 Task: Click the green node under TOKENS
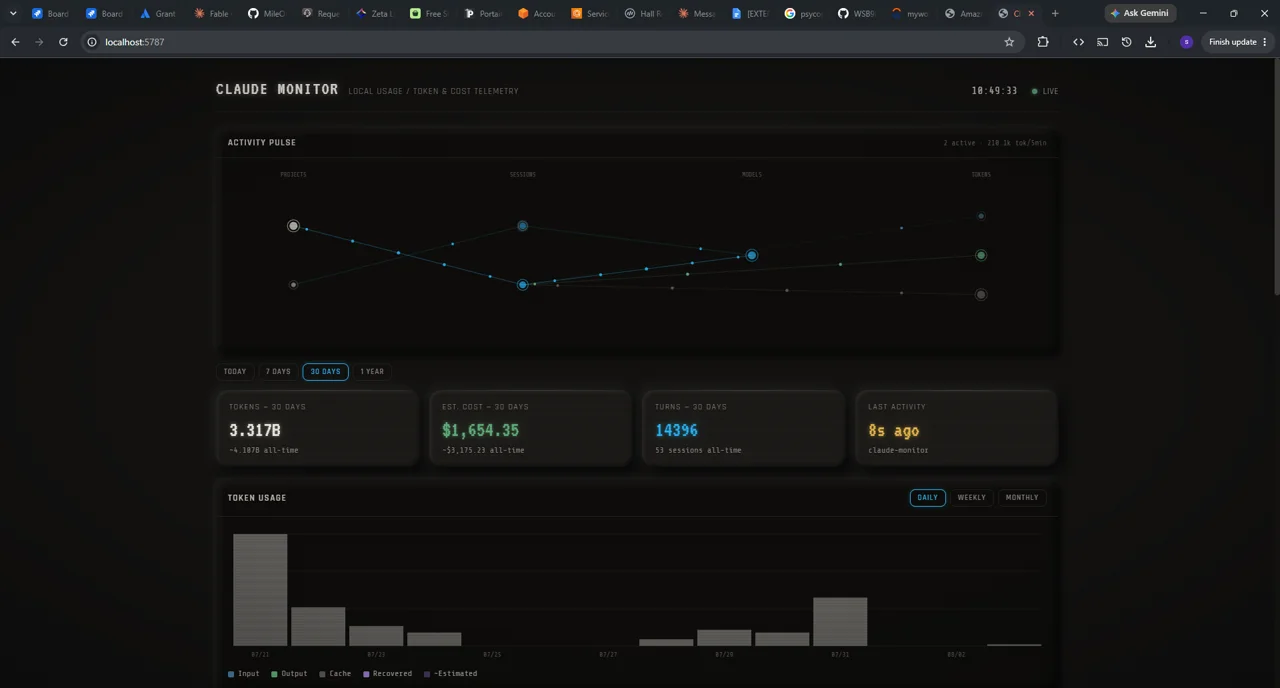click(x=981, y=255)
